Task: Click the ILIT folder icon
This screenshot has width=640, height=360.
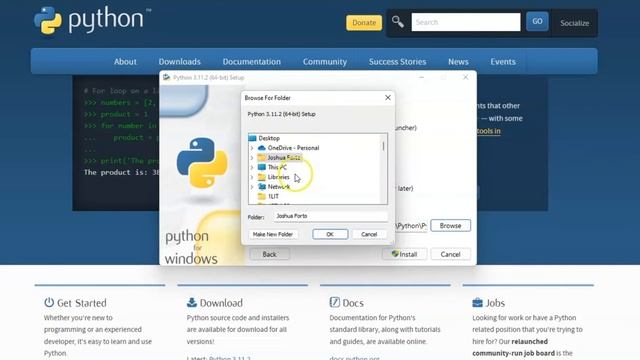Action: point(262,196)
